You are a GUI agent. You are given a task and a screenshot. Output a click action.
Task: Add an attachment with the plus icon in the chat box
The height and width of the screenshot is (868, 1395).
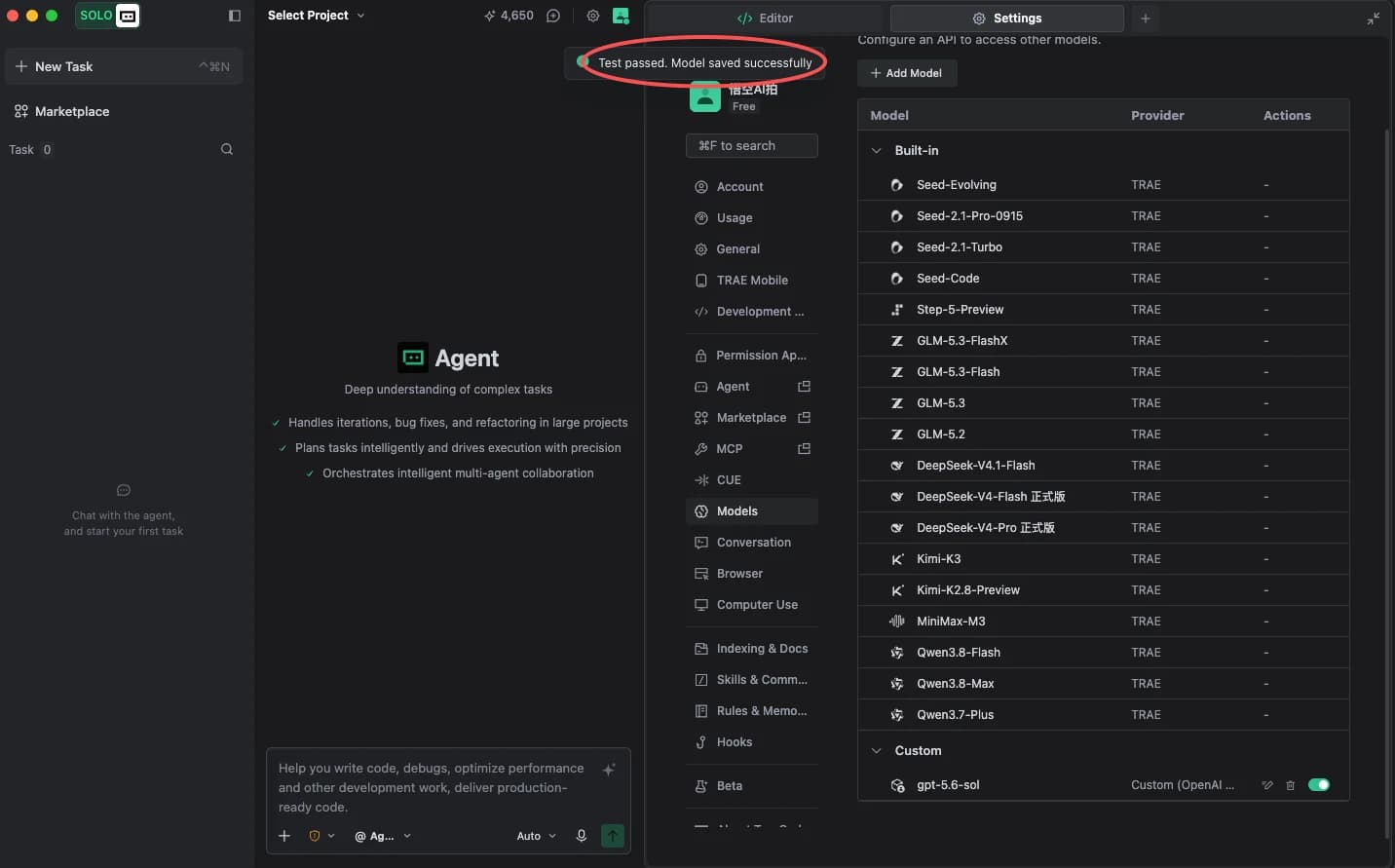[284, 836]
